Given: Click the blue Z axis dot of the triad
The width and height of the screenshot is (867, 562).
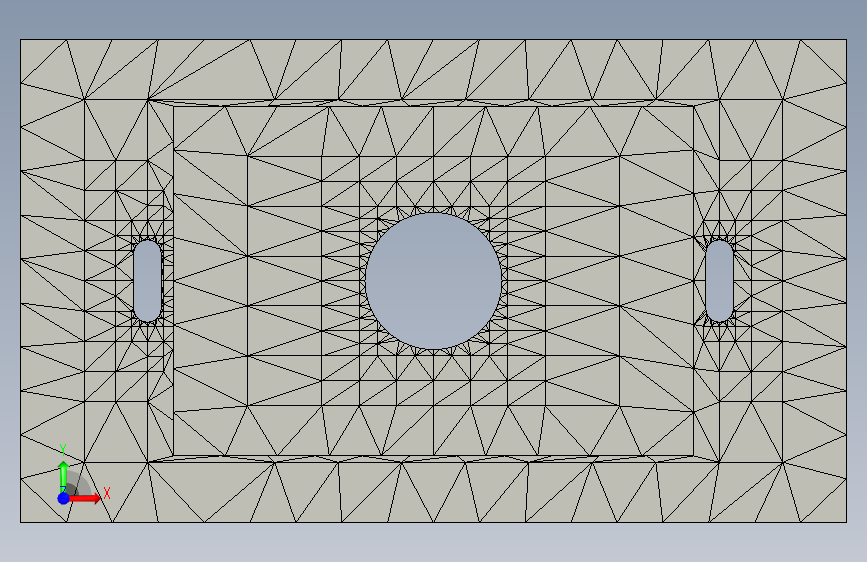Looking at the screenshot, I should click(64, 498).
